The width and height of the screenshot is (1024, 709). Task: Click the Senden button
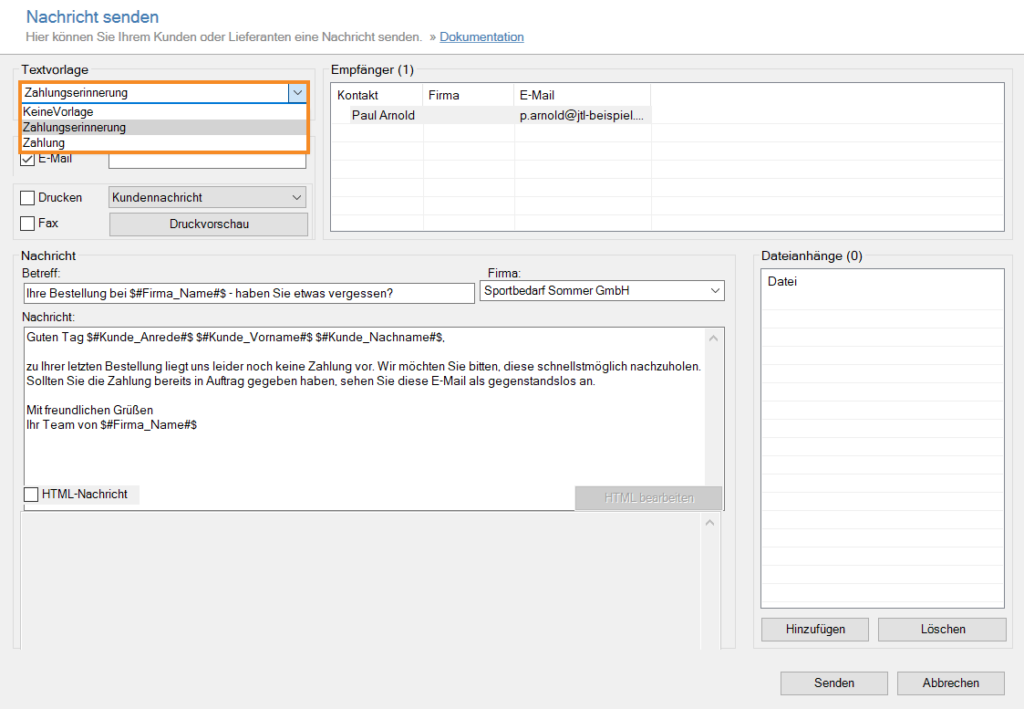click(x=834, y=683)
